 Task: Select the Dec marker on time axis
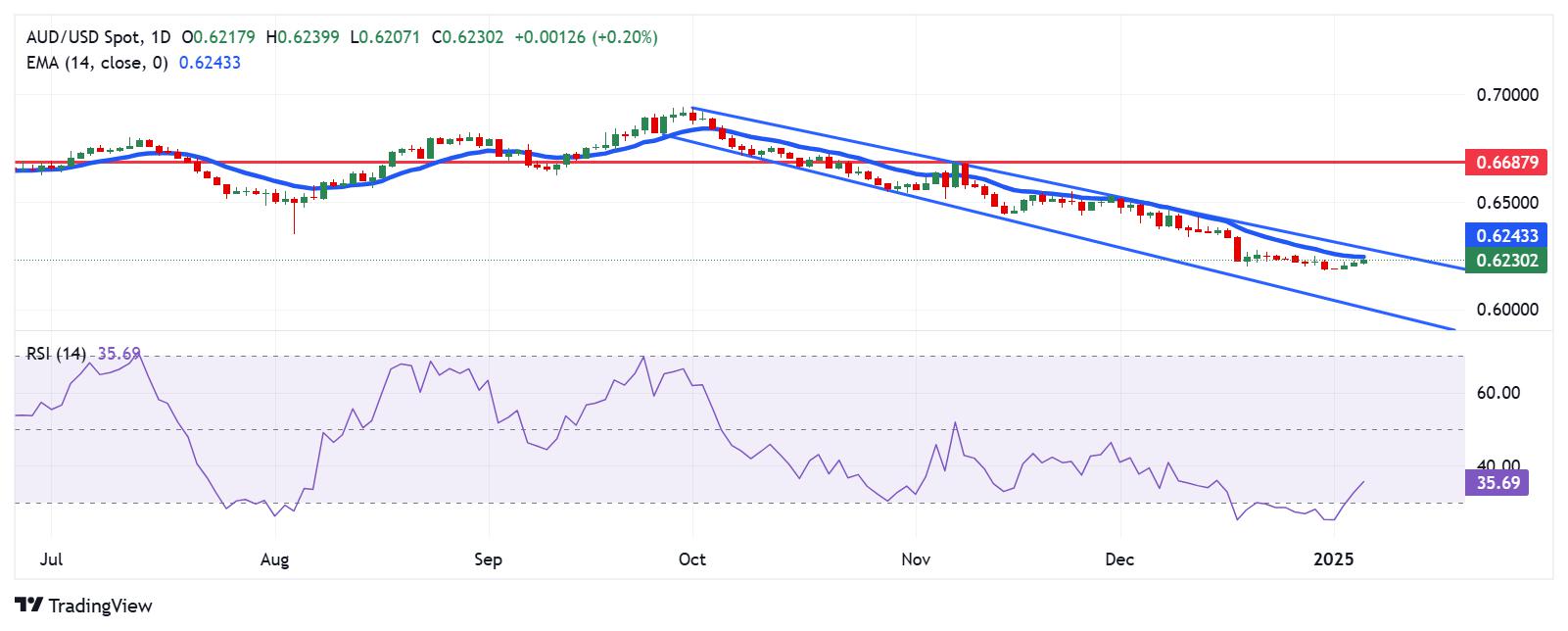tap(1118, 559)
